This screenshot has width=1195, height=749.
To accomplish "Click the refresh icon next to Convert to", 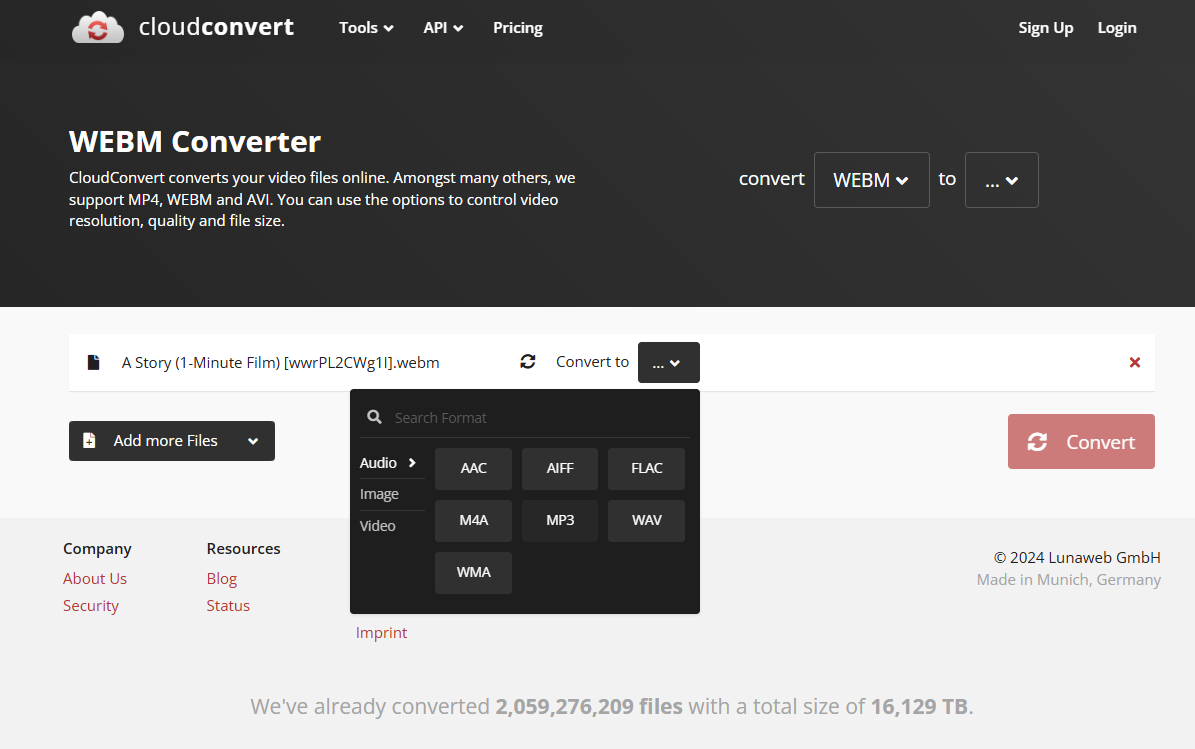I will coord(528,362).
